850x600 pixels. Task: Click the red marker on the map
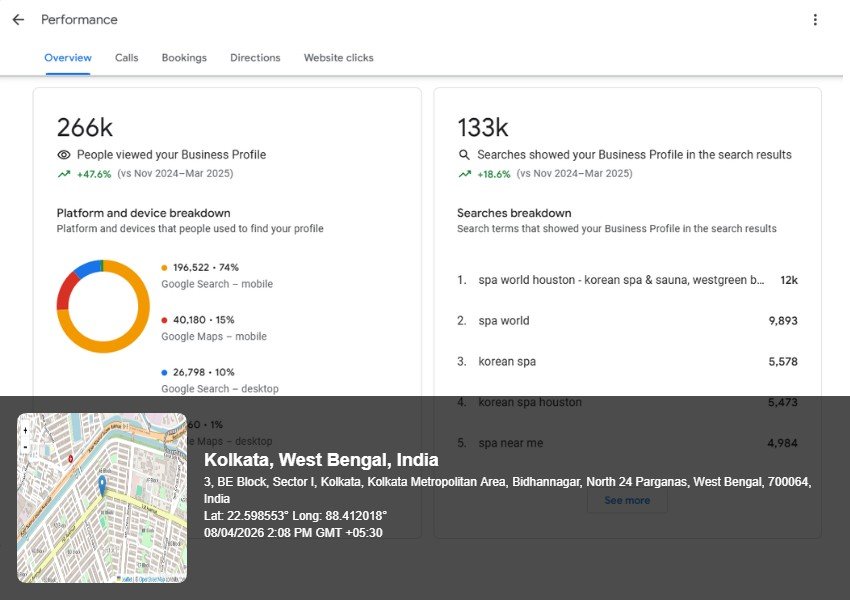click(x=70, y=458)
